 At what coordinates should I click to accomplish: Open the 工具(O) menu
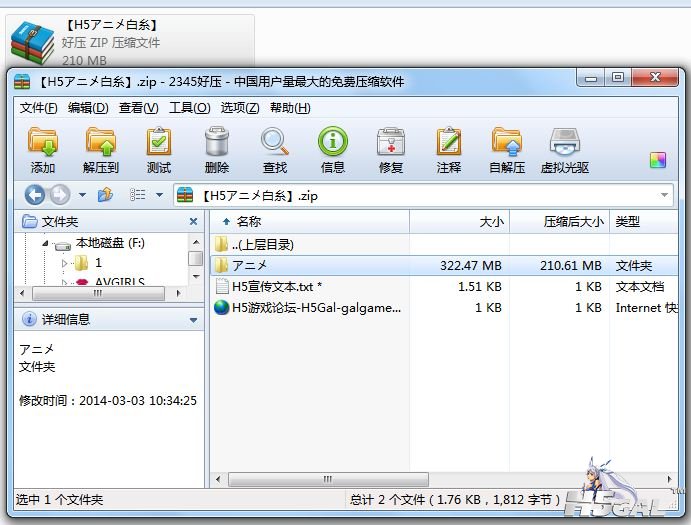pyautogui.click(x=189, y=108)
